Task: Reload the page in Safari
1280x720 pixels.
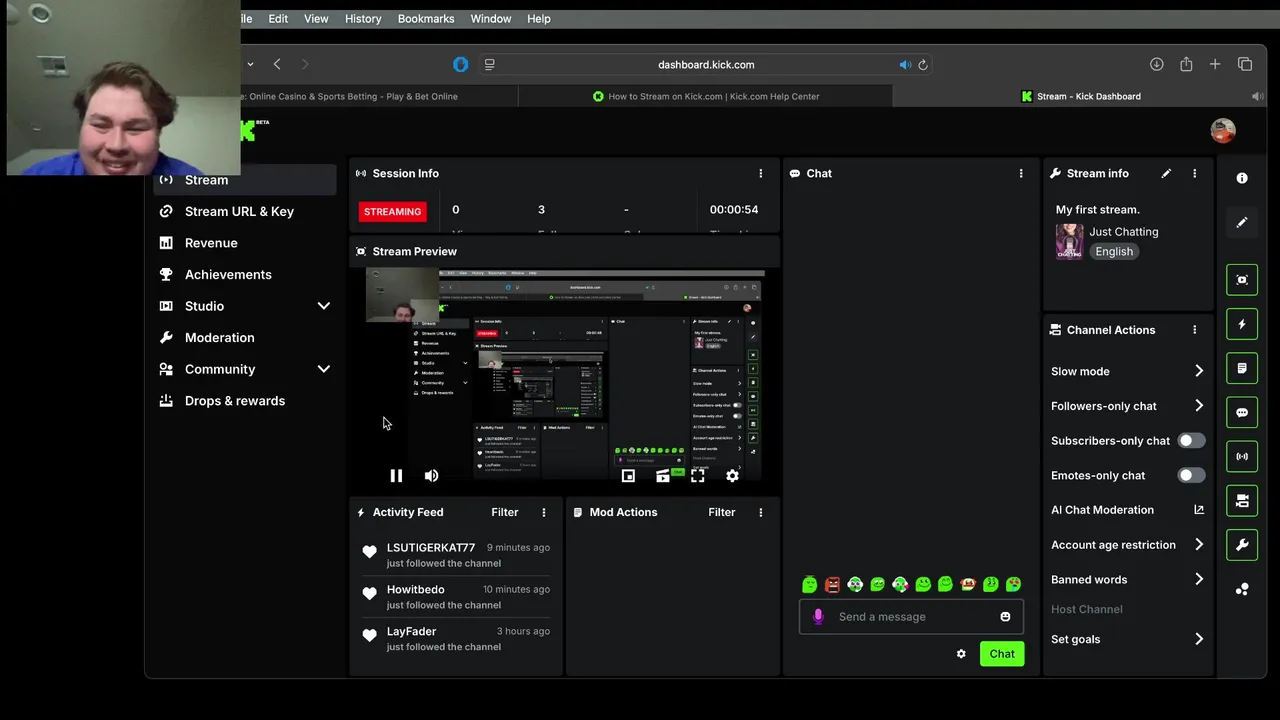Action: point(923,64)
